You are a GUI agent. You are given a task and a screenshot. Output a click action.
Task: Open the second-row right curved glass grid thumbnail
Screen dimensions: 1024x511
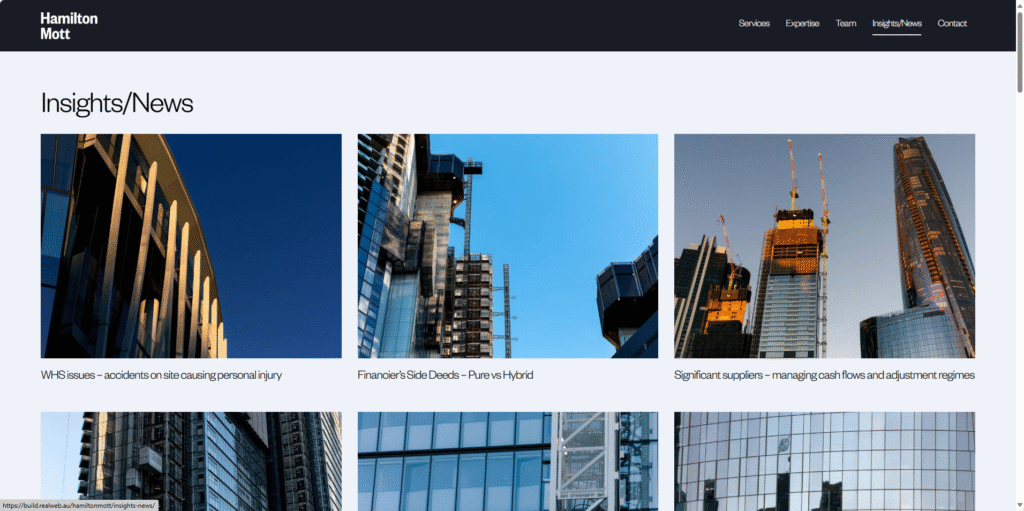click(824, 461)
